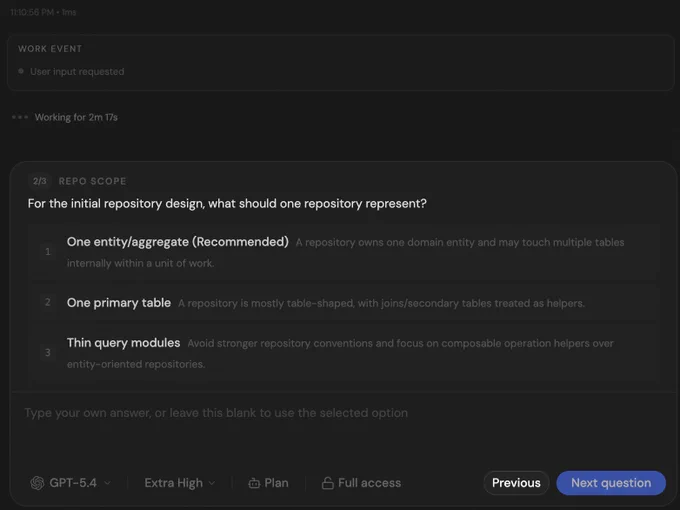
Task: Click the REPO SCOPE label
Action: coord(92,181)
